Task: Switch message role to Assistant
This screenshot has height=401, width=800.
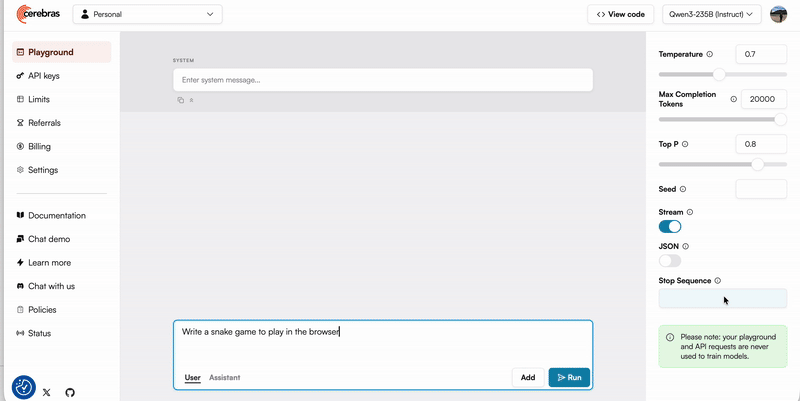Action: [224, 377]
